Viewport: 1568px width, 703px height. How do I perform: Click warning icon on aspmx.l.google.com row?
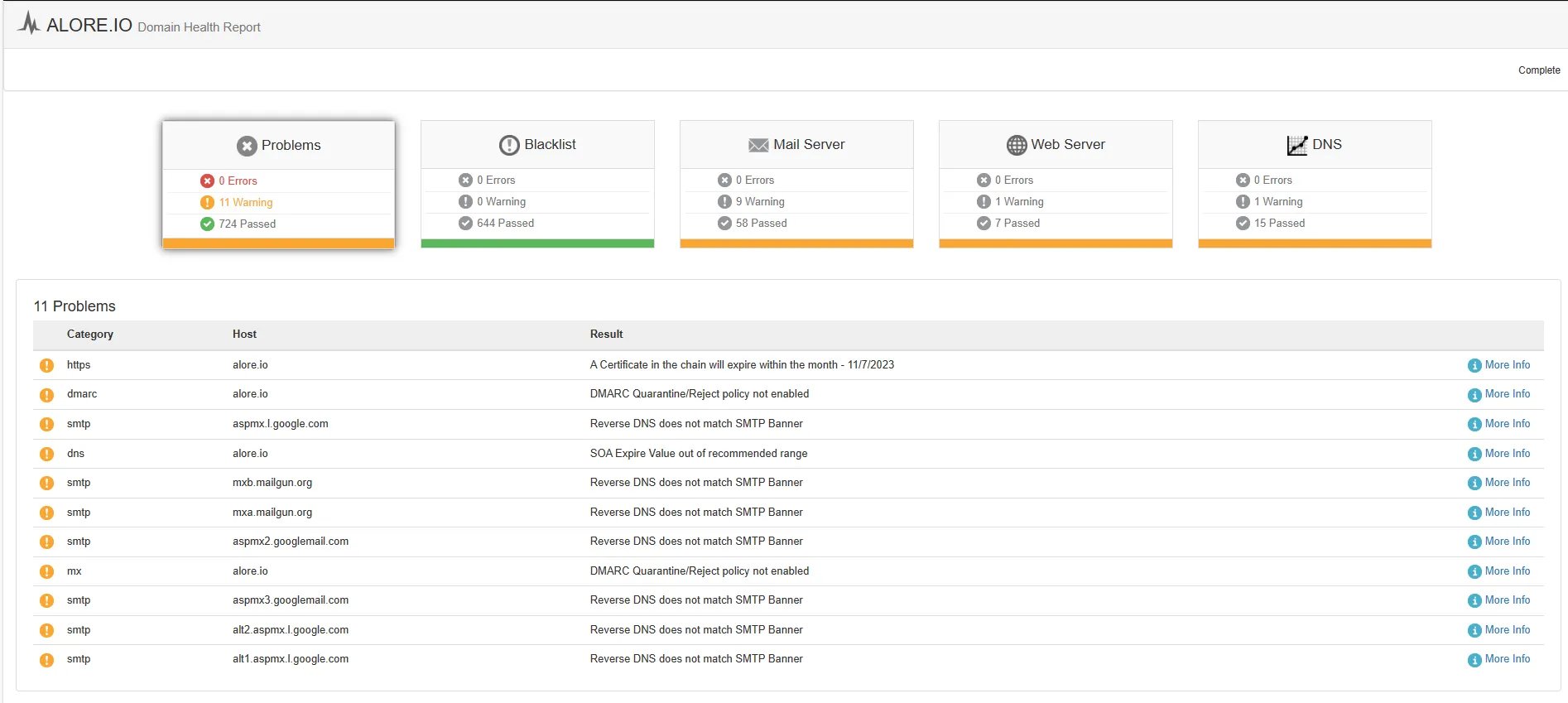click(47, 424)
